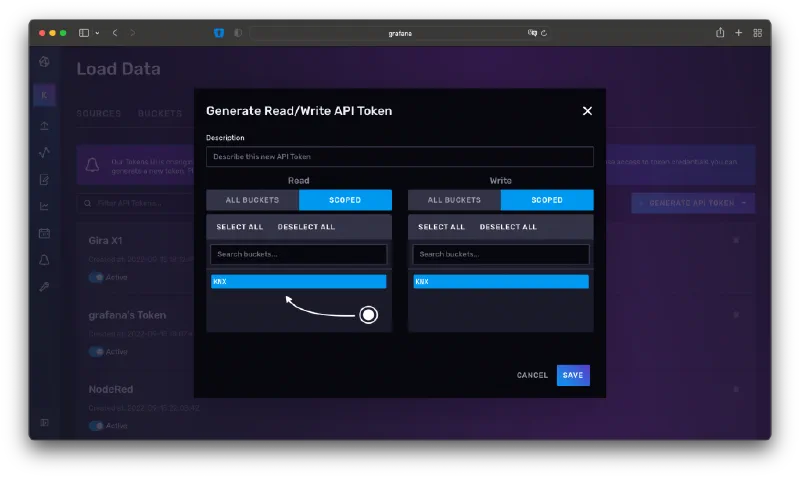The height and width of the screenshot is (478, 800).
Task: Select Scoped under Read
Action: (x=345, y=200)
